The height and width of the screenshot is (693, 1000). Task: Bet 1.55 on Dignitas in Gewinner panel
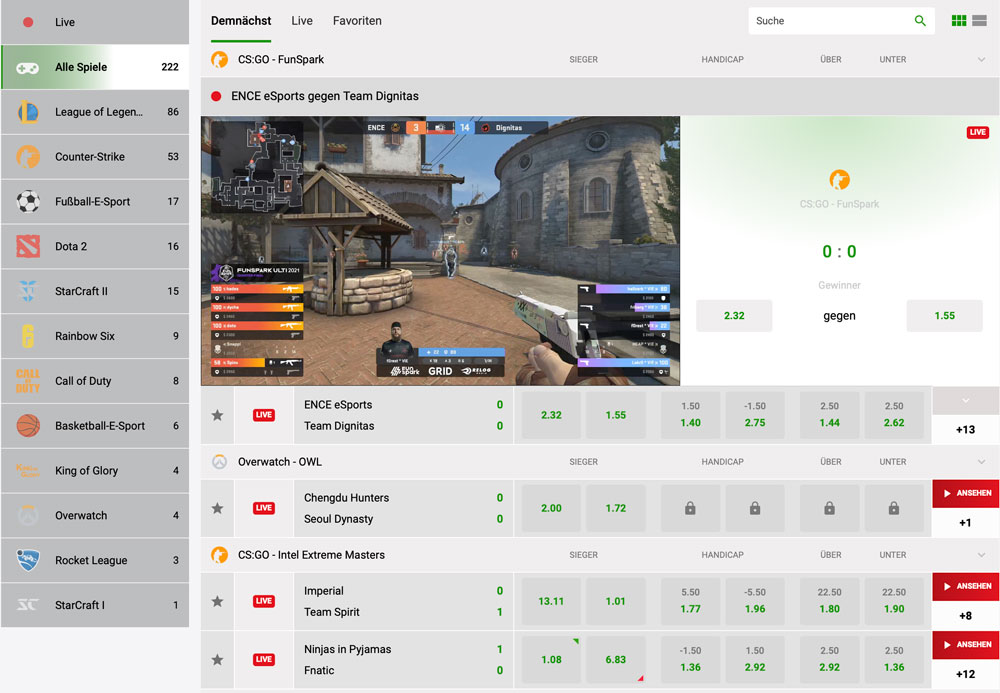(x=945, y=316)
